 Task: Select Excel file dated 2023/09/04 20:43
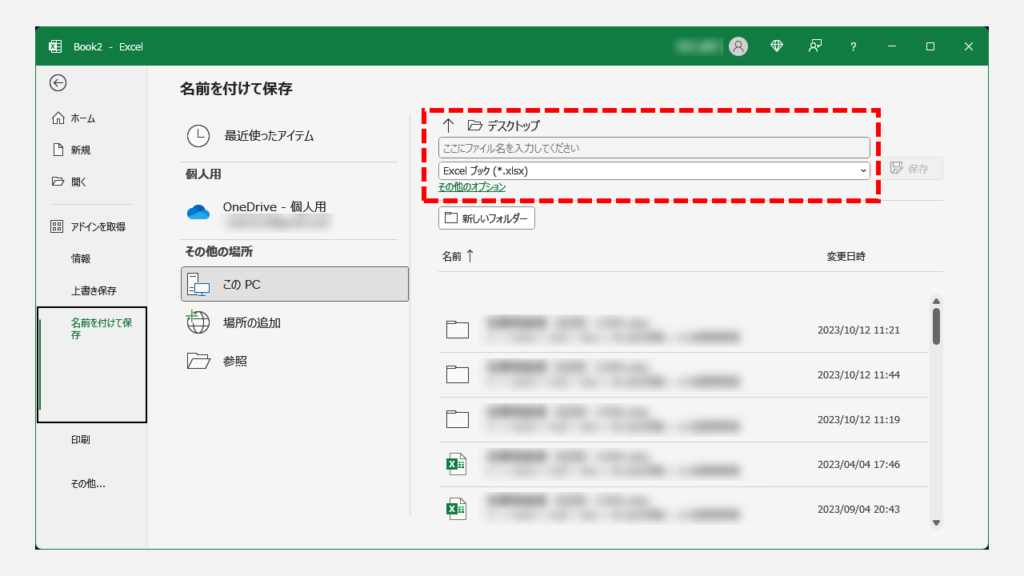[x=683, y=509]
